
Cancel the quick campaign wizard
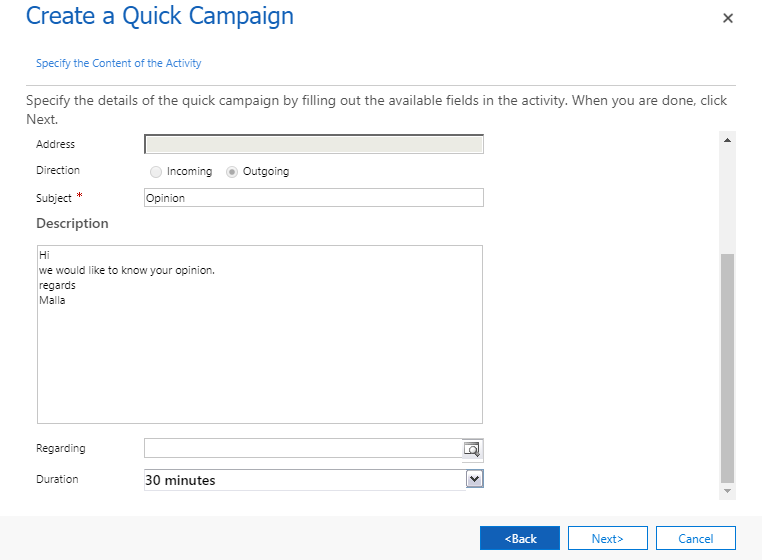coord(695,538)
